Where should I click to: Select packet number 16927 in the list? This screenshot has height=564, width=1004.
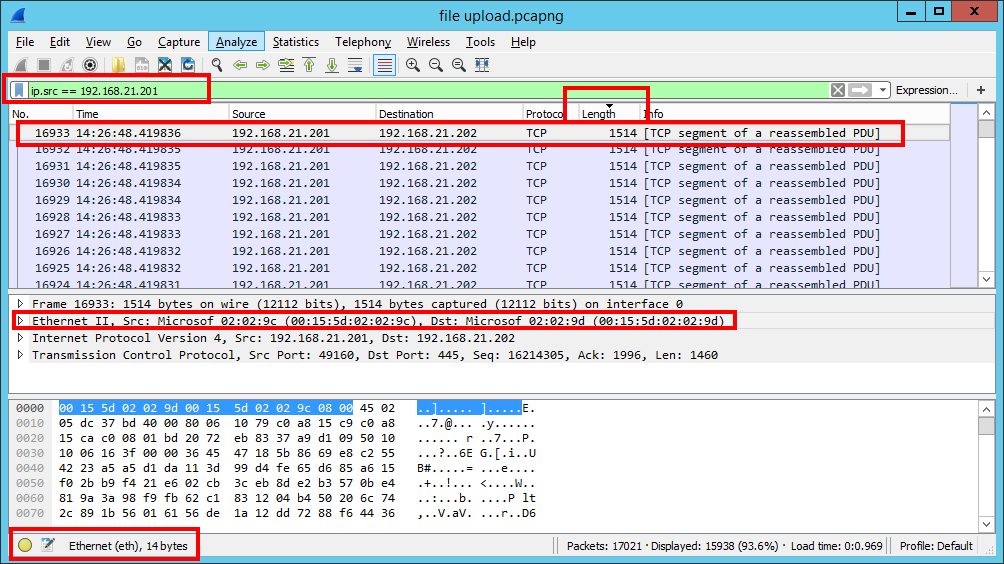click(479, 234)
